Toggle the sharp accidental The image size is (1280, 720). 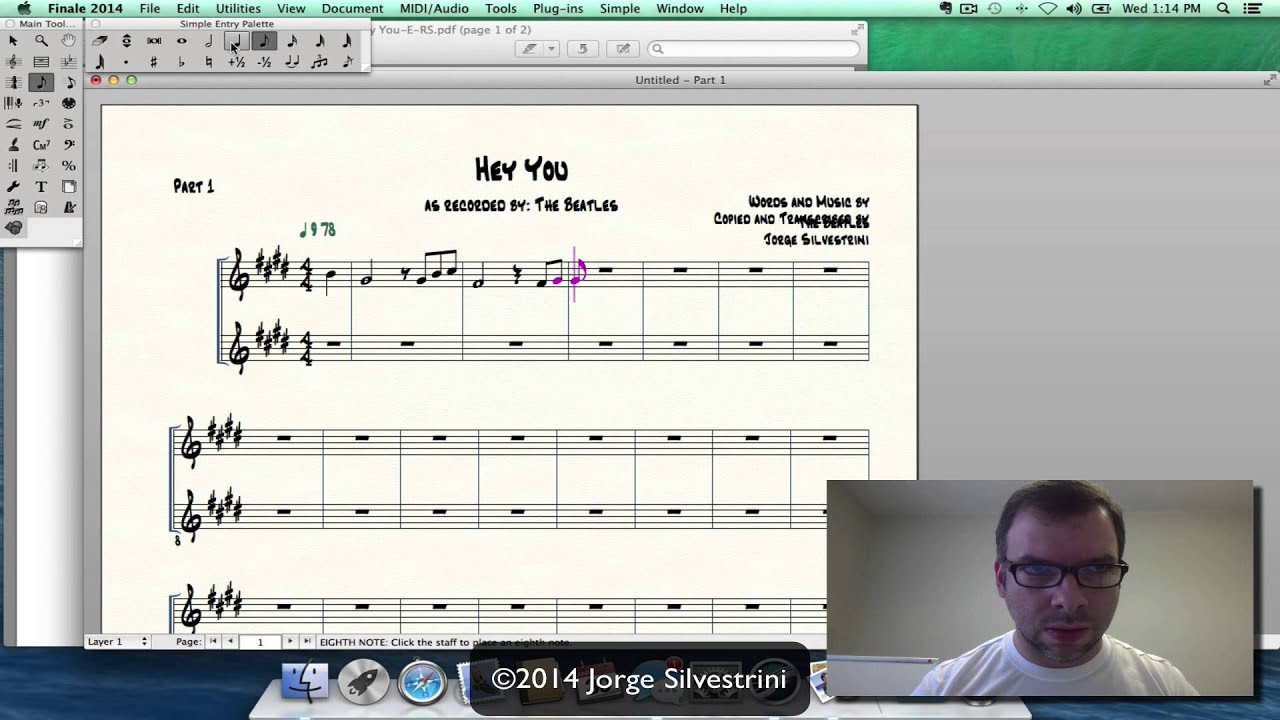click(153, 62)
